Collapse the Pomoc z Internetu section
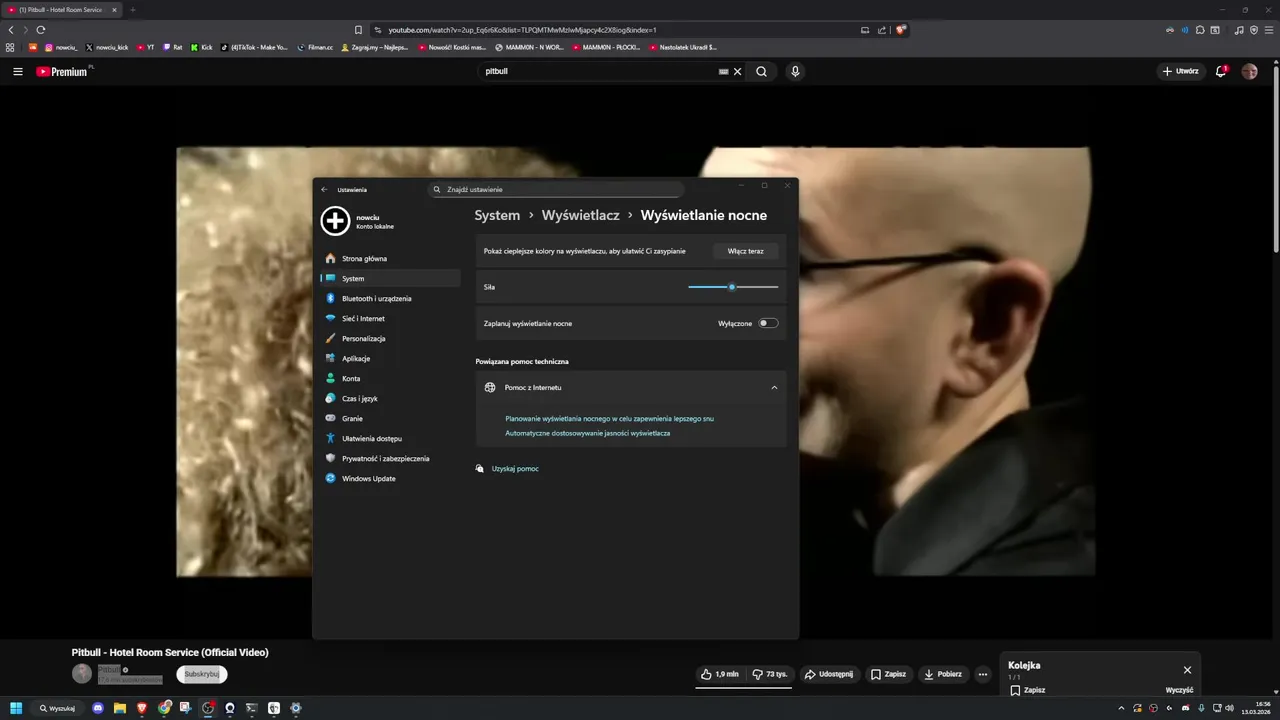 (774, 387)
